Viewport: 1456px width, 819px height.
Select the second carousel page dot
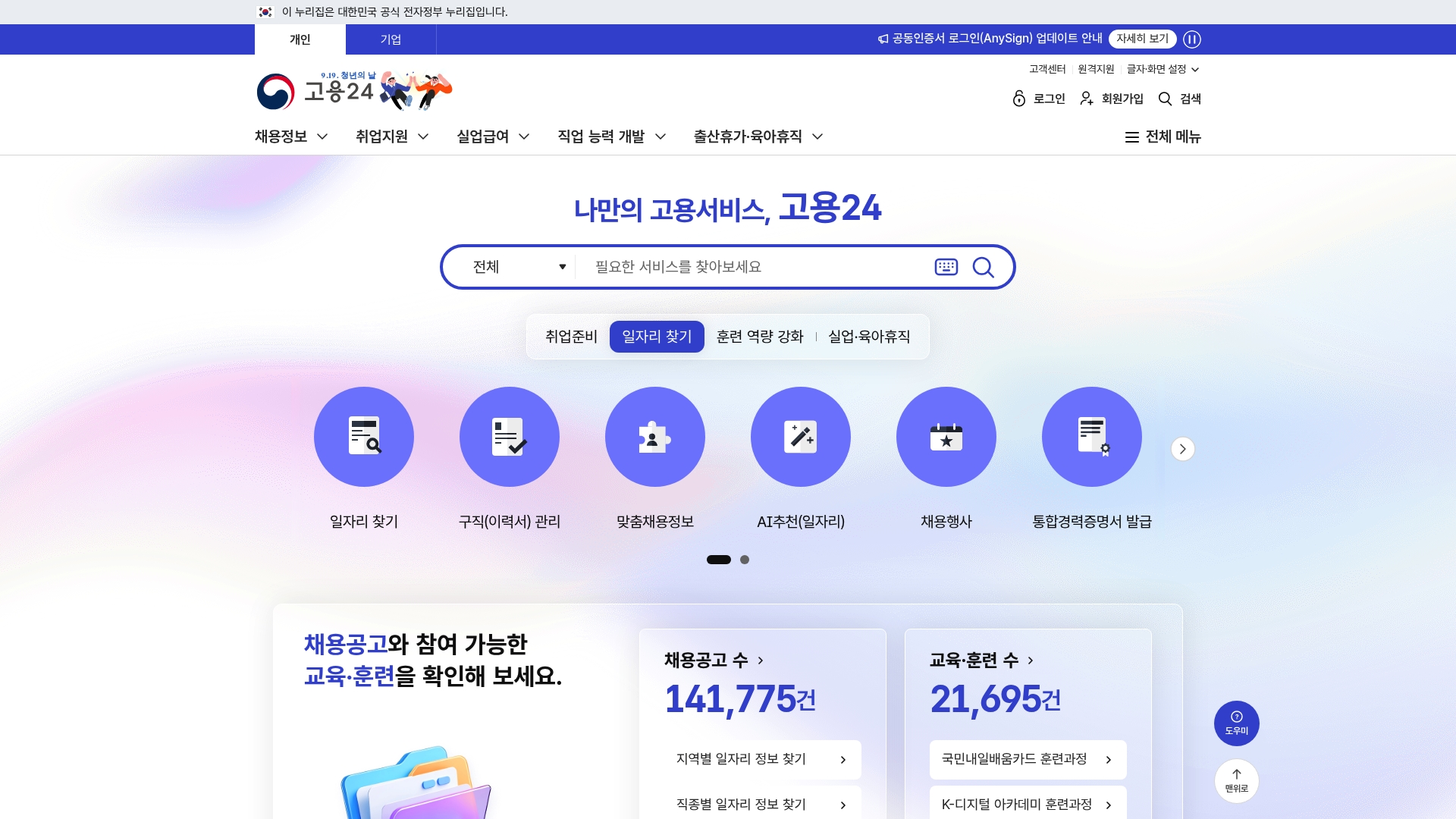745,560
